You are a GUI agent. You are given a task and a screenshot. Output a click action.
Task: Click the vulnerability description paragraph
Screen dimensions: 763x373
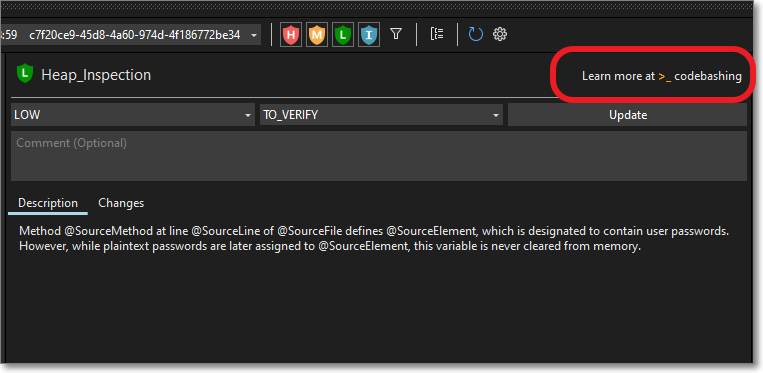[x=374, y=239]
